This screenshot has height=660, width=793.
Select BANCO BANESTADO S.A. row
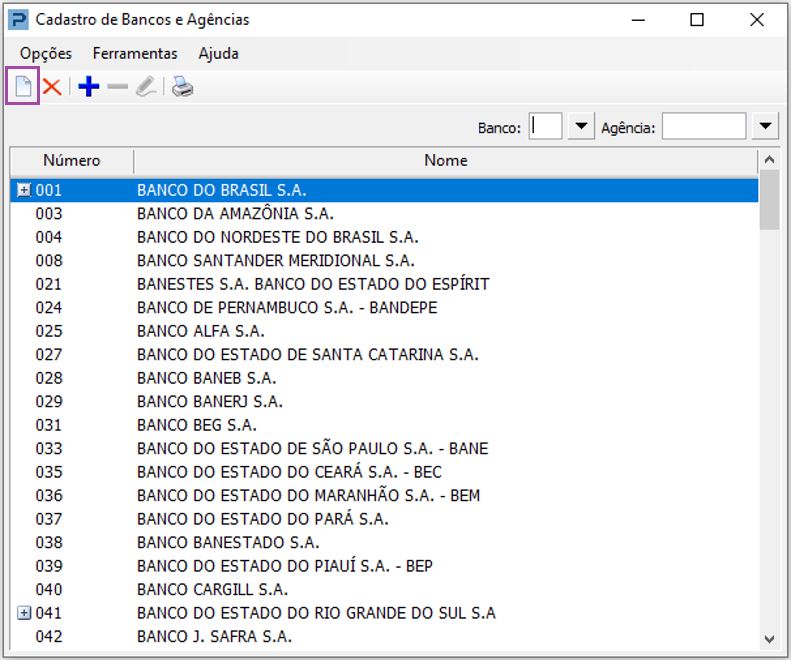tap(384, 542)
